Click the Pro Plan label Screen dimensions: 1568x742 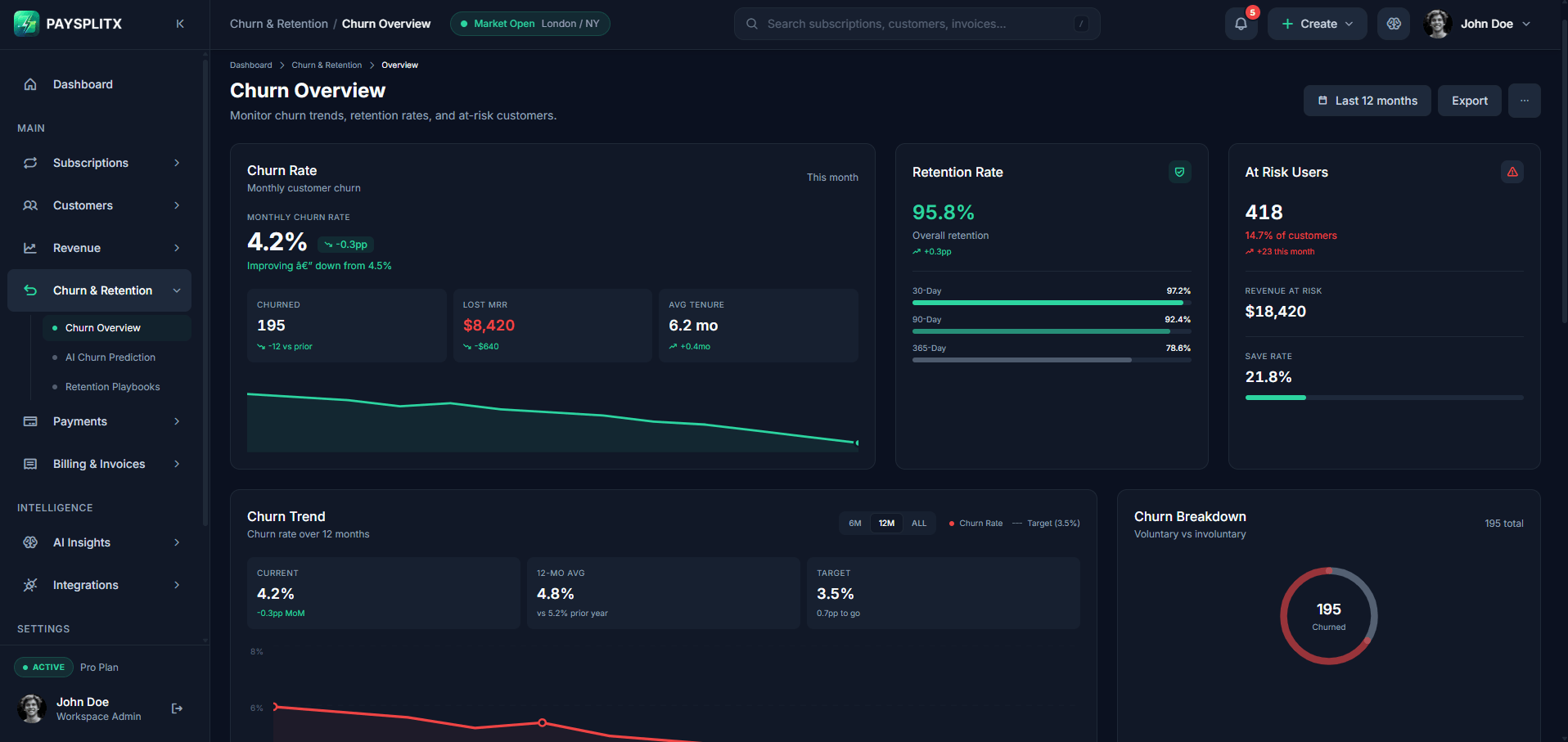pos(99,668)
